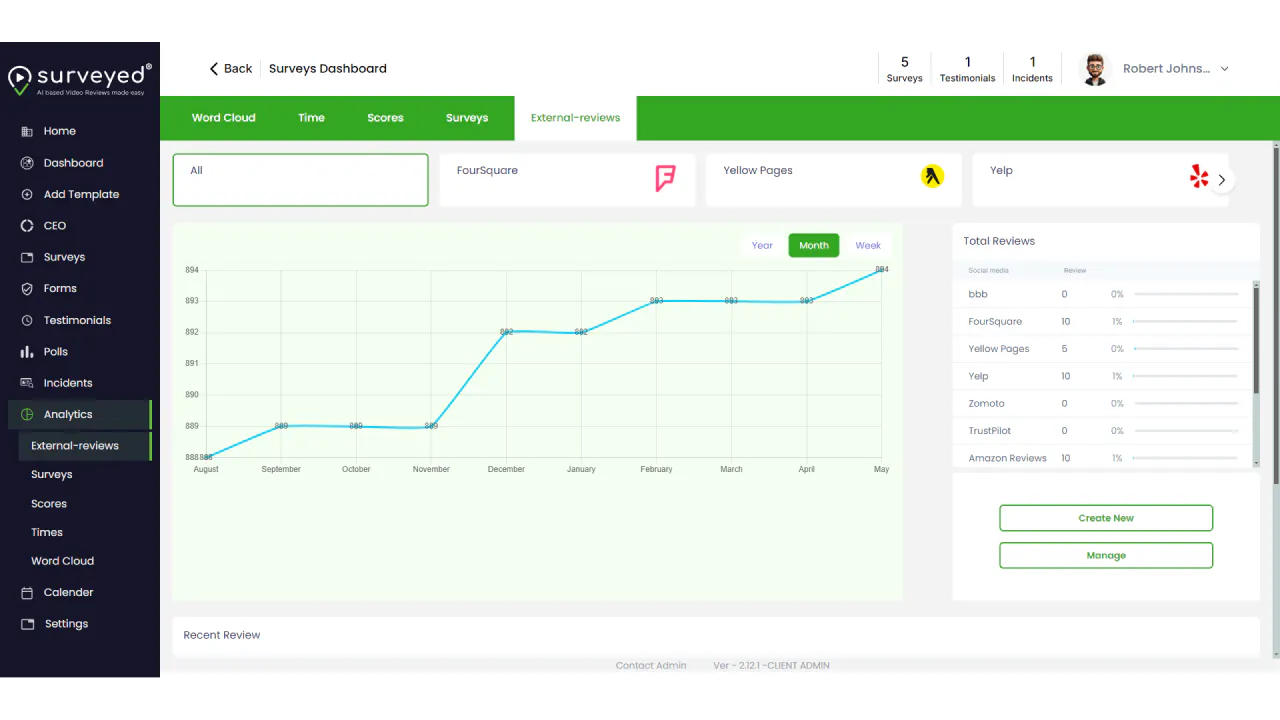This screenshot has width=1280, height=720.
Task: Click the Yelp logo icon
Action: tap(1199, 177)
